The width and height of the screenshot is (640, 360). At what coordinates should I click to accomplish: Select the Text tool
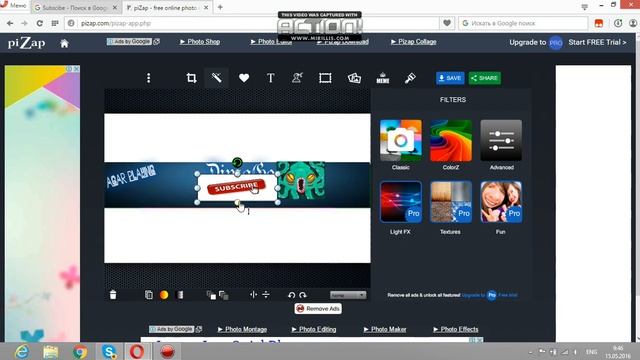(x=270, y=78)
